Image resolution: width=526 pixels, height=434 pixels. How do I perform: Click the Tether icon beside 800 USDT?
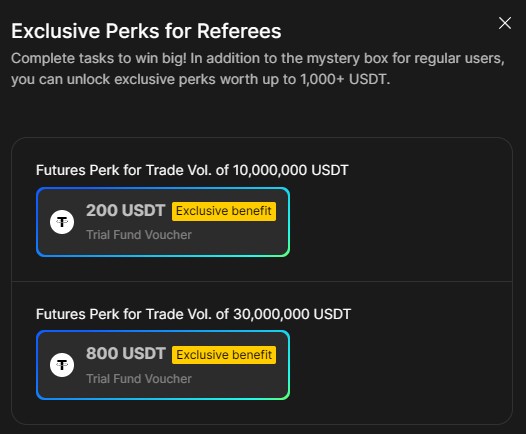[62, 365]
